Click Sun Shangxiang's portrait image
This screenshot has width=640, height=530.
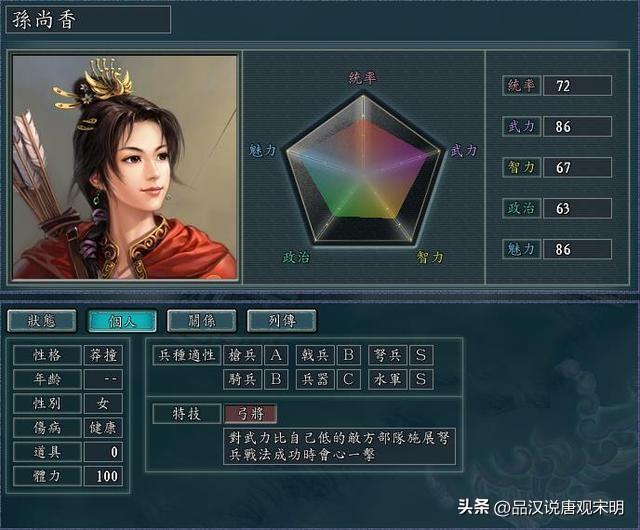point(125,167)
